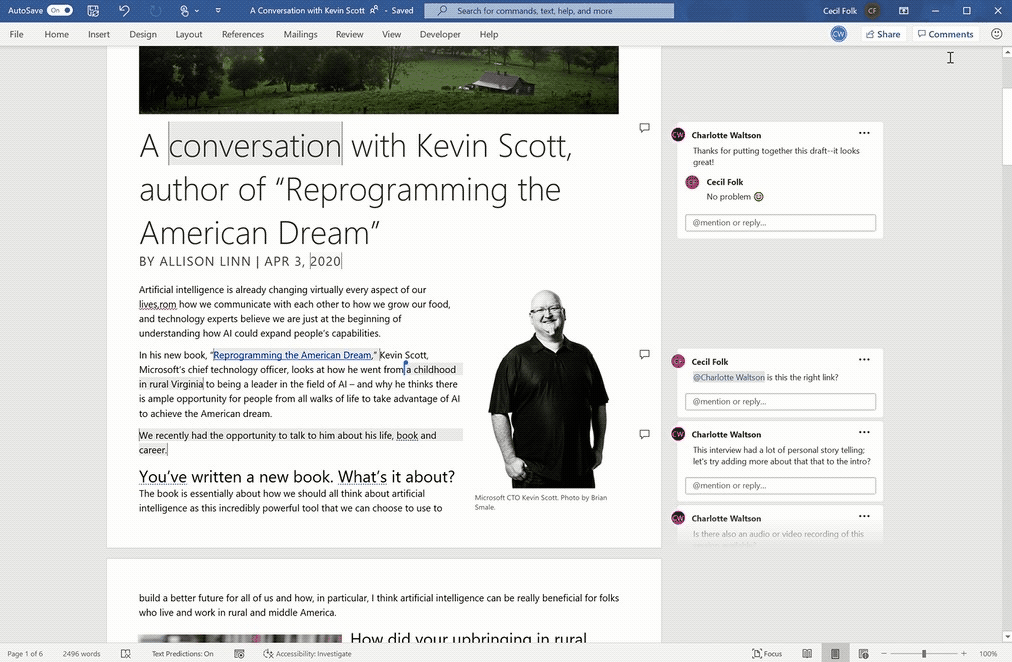The width and height of the screenshot is (1012, 662).
Task: Open Ribbon Display Options icon
Action: pyautogui.click(x=904, y=10)
